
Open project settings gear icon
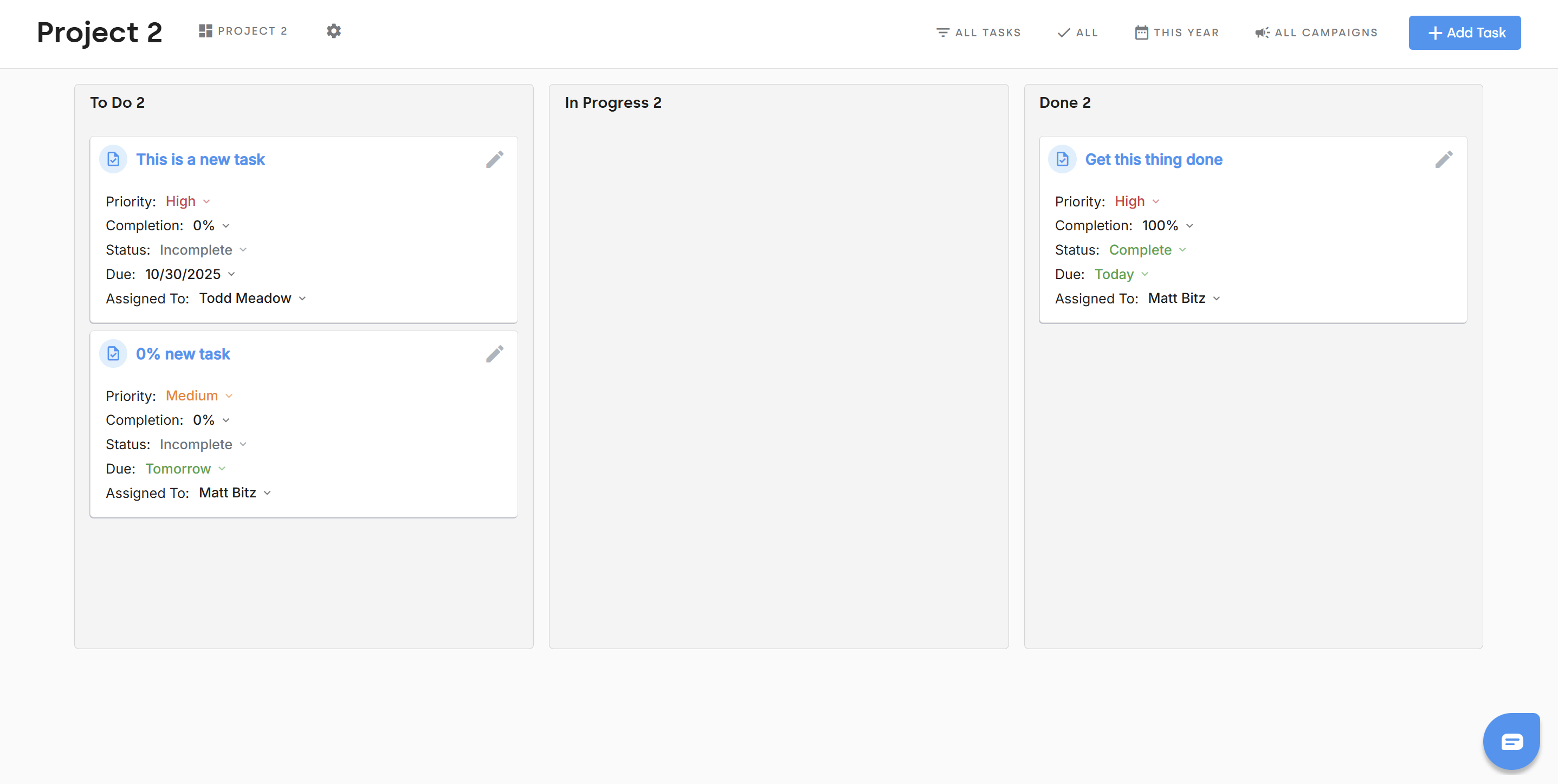[333, 31]
